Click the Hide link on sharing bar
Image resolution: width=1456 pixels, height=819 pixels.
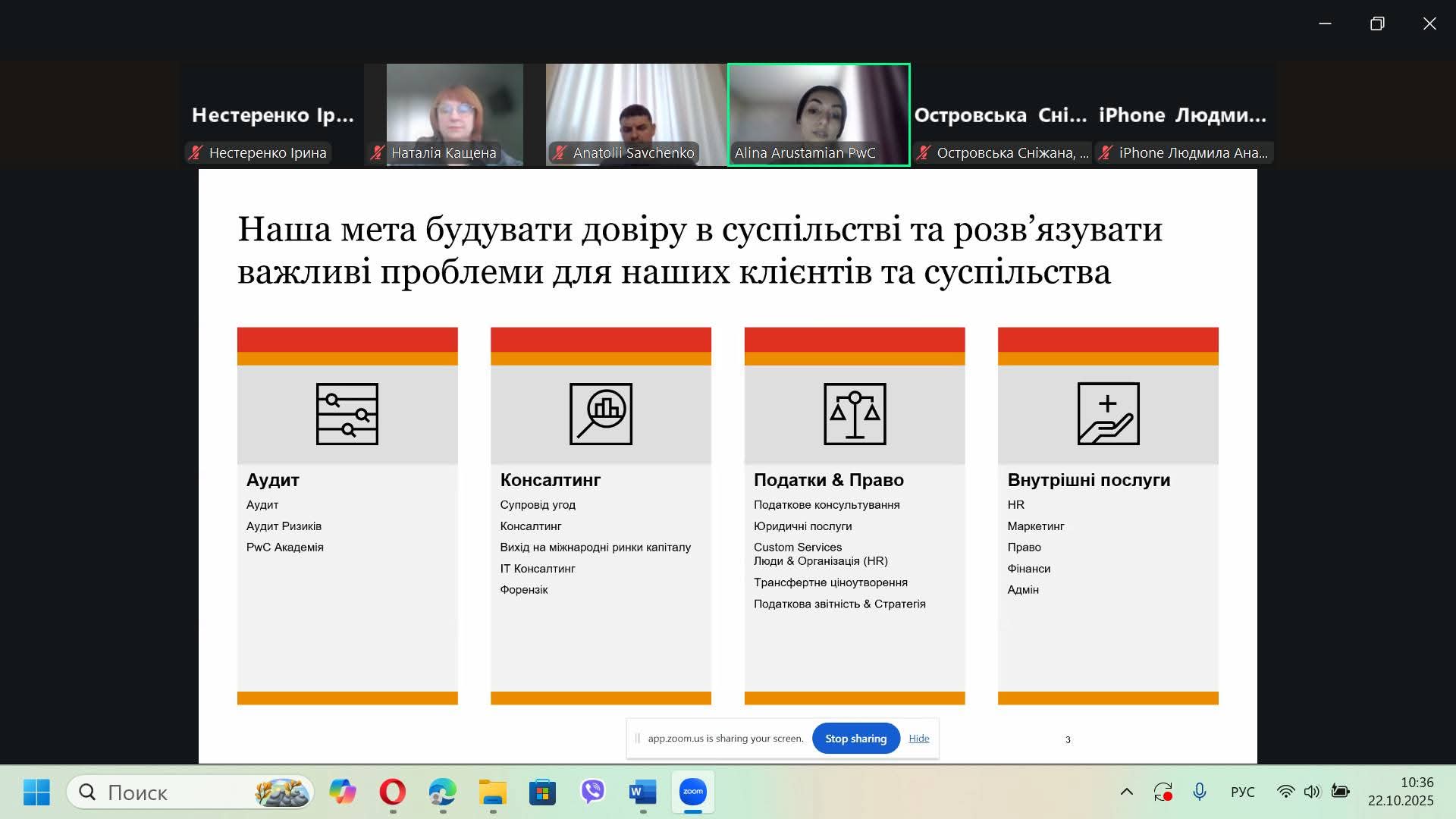[918, 739]
